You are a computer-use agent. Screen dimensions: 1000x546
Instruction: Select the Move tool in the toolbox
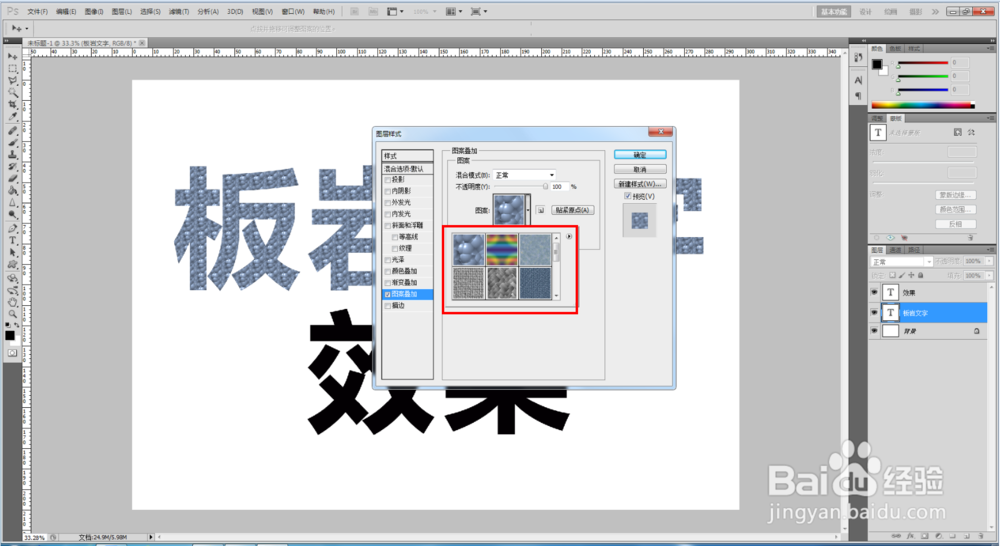tap(12, 56)
